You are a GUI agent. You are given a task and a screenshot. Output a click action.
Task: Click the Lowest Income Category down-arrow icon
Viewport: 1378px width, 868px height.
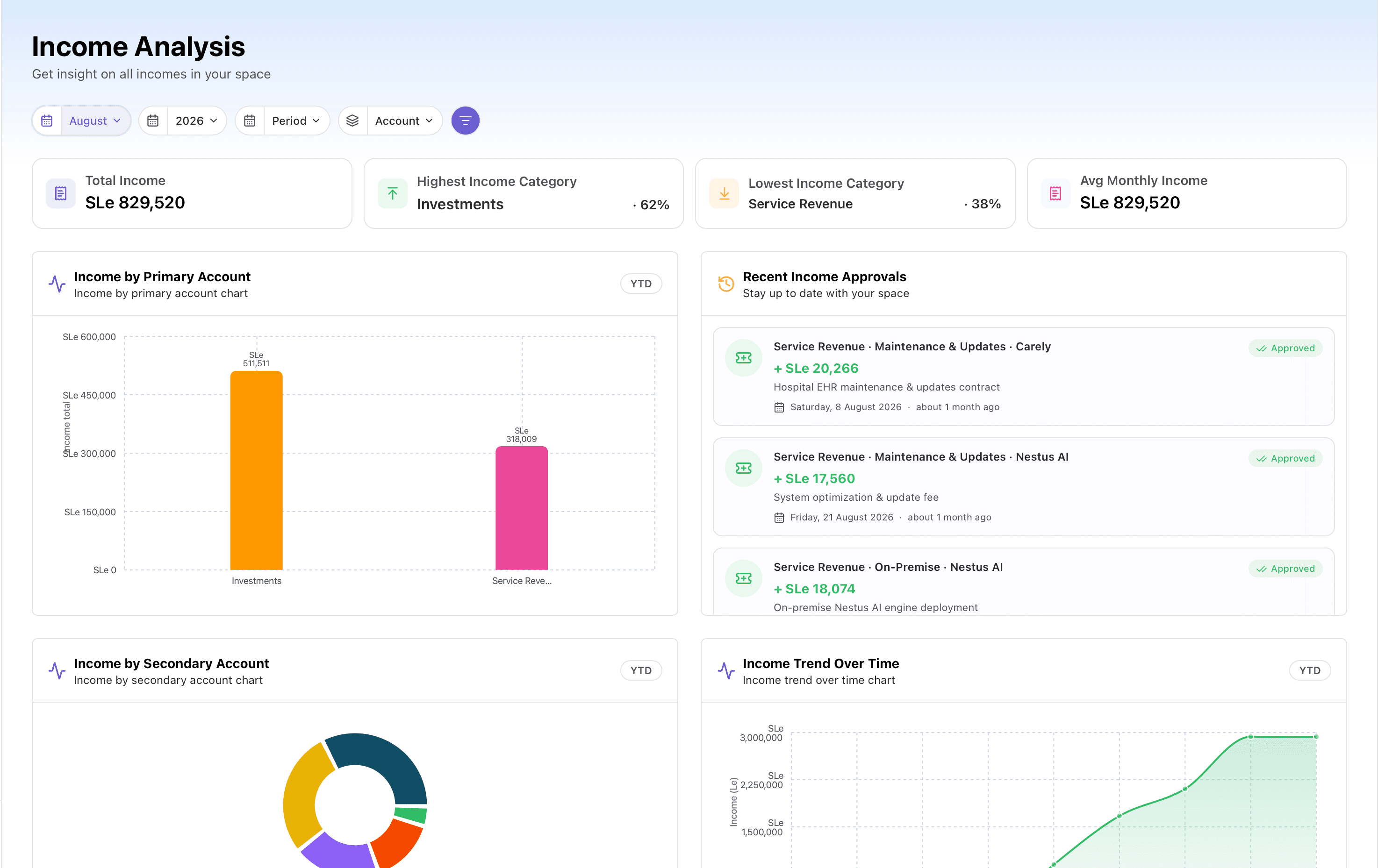[x=724, y=193]
